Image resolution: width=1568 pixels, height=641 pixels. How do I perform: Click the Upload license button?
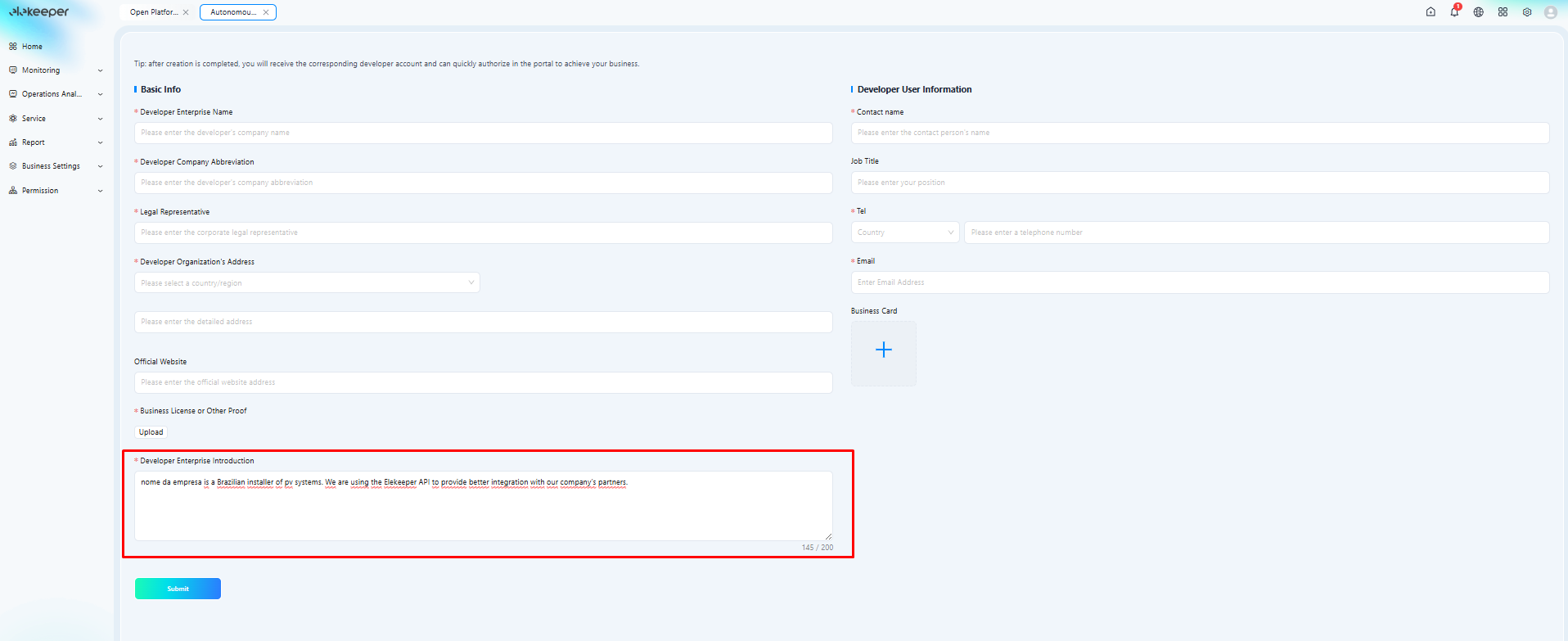click(151, 432)
